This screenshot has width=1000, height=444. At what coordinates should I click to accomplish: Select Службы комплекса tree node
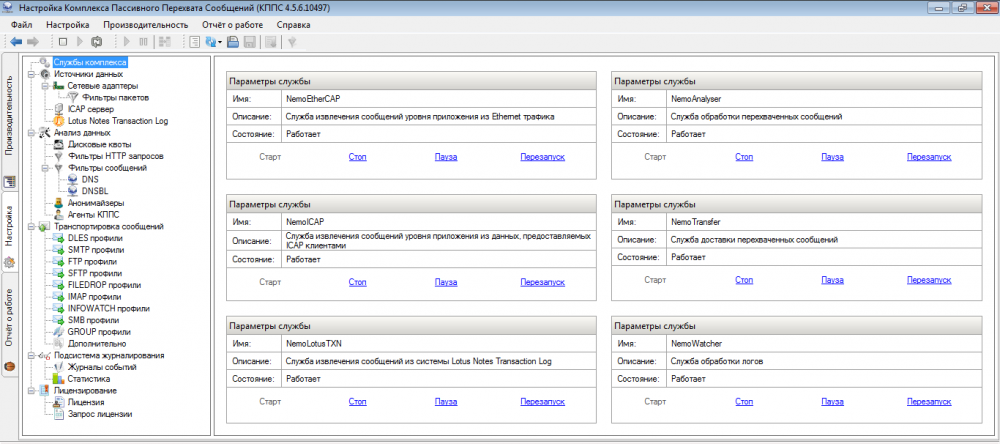click(90, 63)
